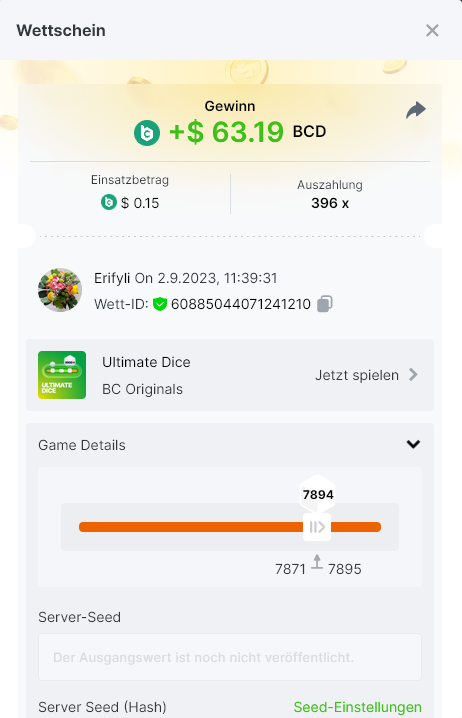Click the Jetzt spielen chevron arrow
This screenshot has width=462, height=718.
point(413,375)
